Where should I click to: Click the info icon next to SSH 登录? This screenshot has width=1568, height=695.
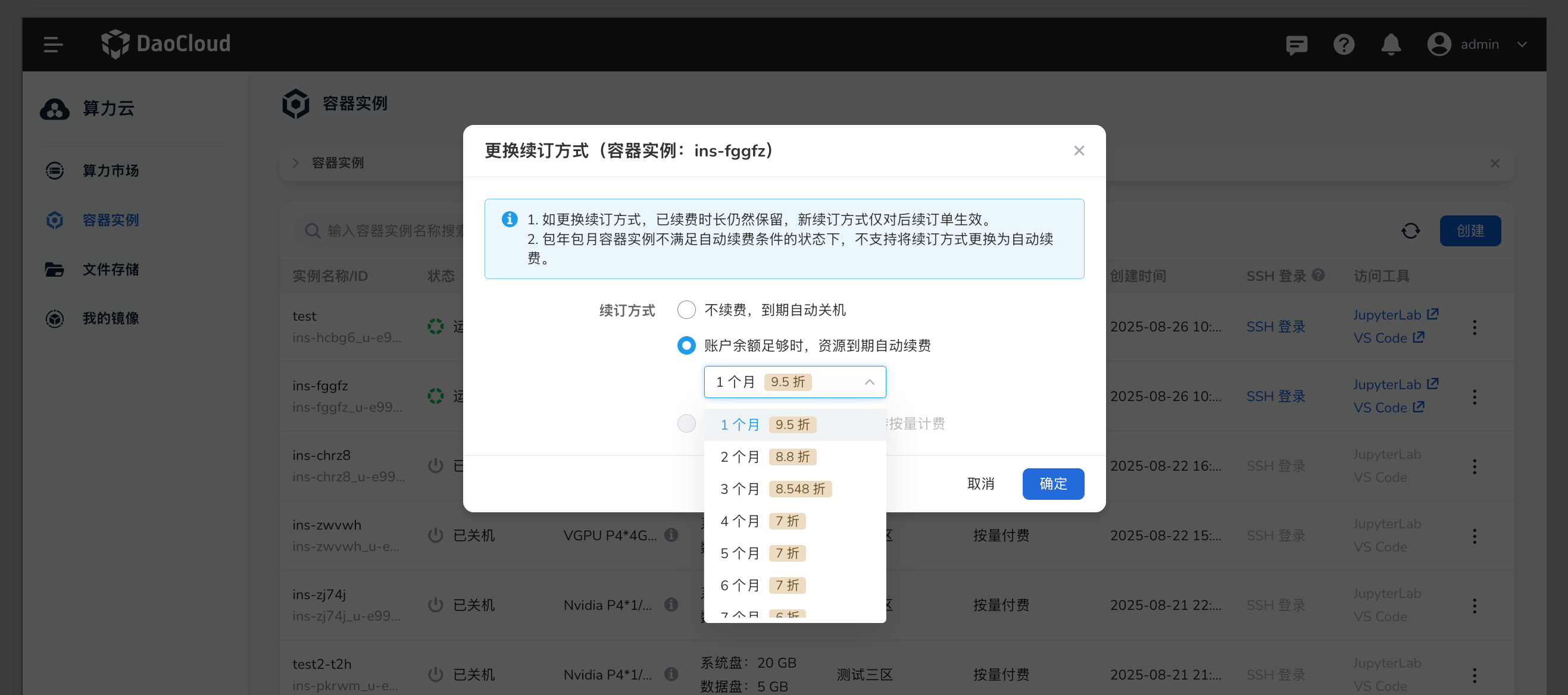click(1318, 275)
